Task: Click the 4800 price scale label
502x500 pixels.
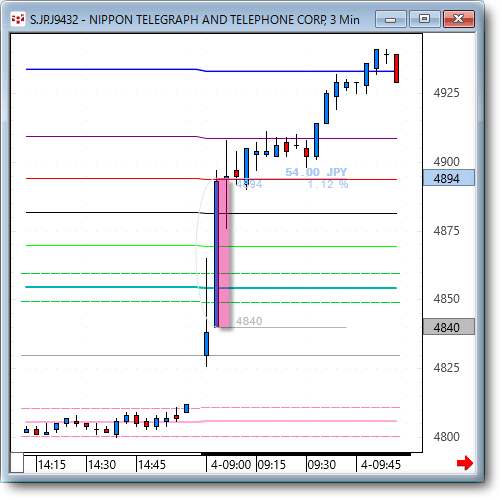Action: click(446, 437)
